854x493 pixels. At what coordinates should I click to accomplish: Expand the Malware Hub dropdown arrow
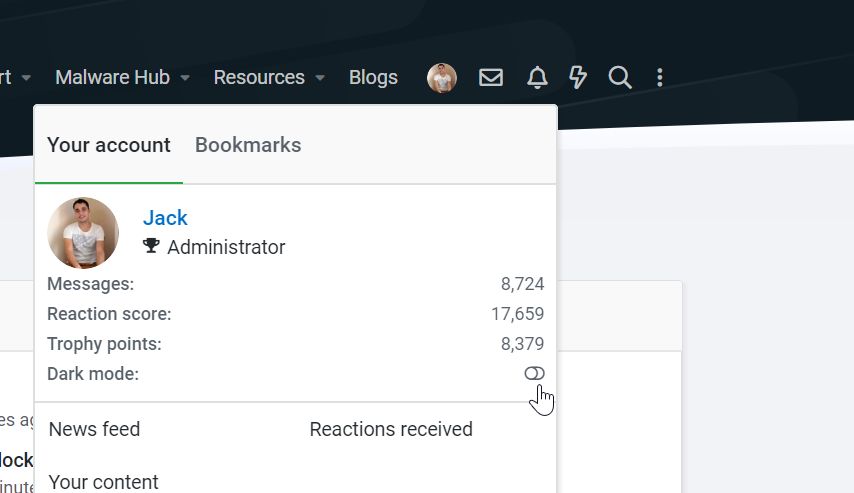pos(185,78)
